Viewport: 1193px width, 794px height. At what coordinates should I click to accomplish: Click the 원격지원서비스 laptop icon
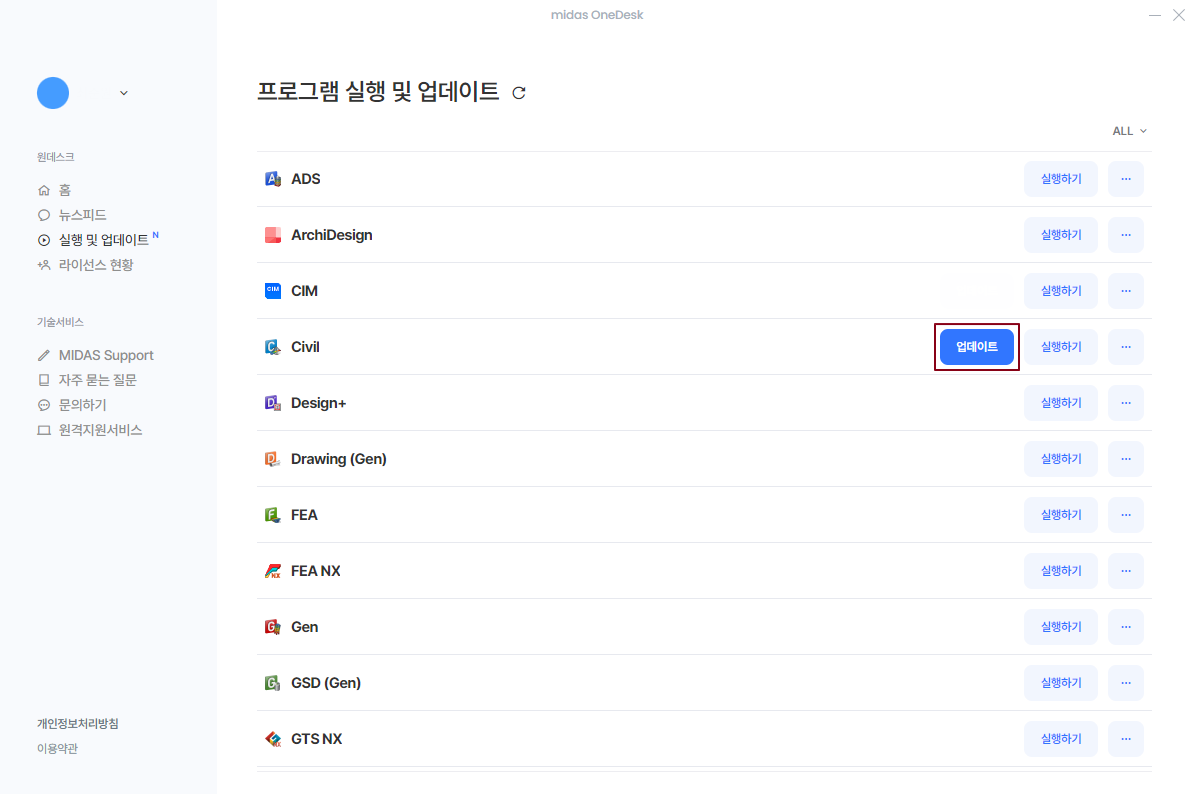pyautogui.click(x=44, y=430)
